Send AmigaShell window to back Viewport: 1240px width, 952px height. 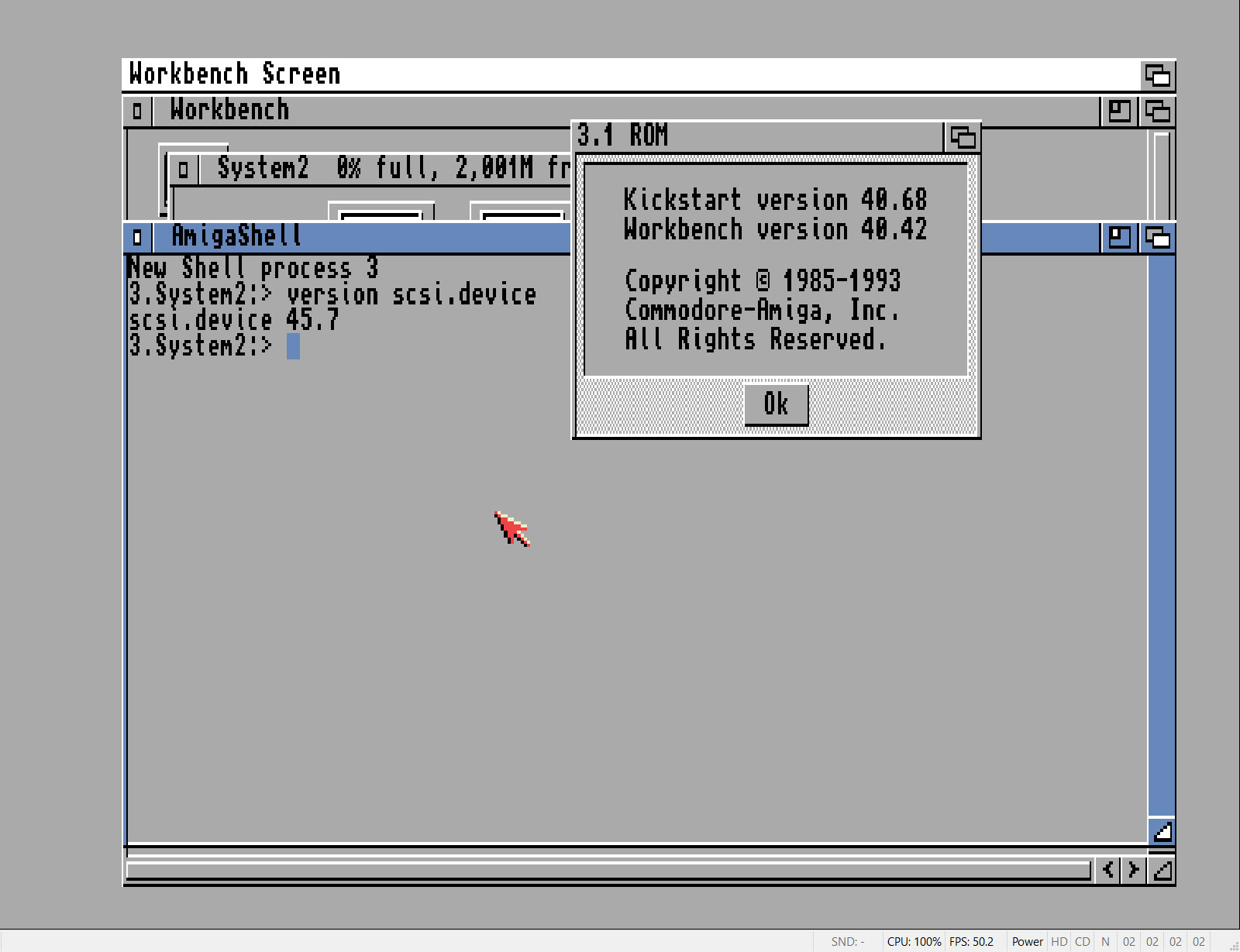pyautogui.click(x=1158, y=237)
